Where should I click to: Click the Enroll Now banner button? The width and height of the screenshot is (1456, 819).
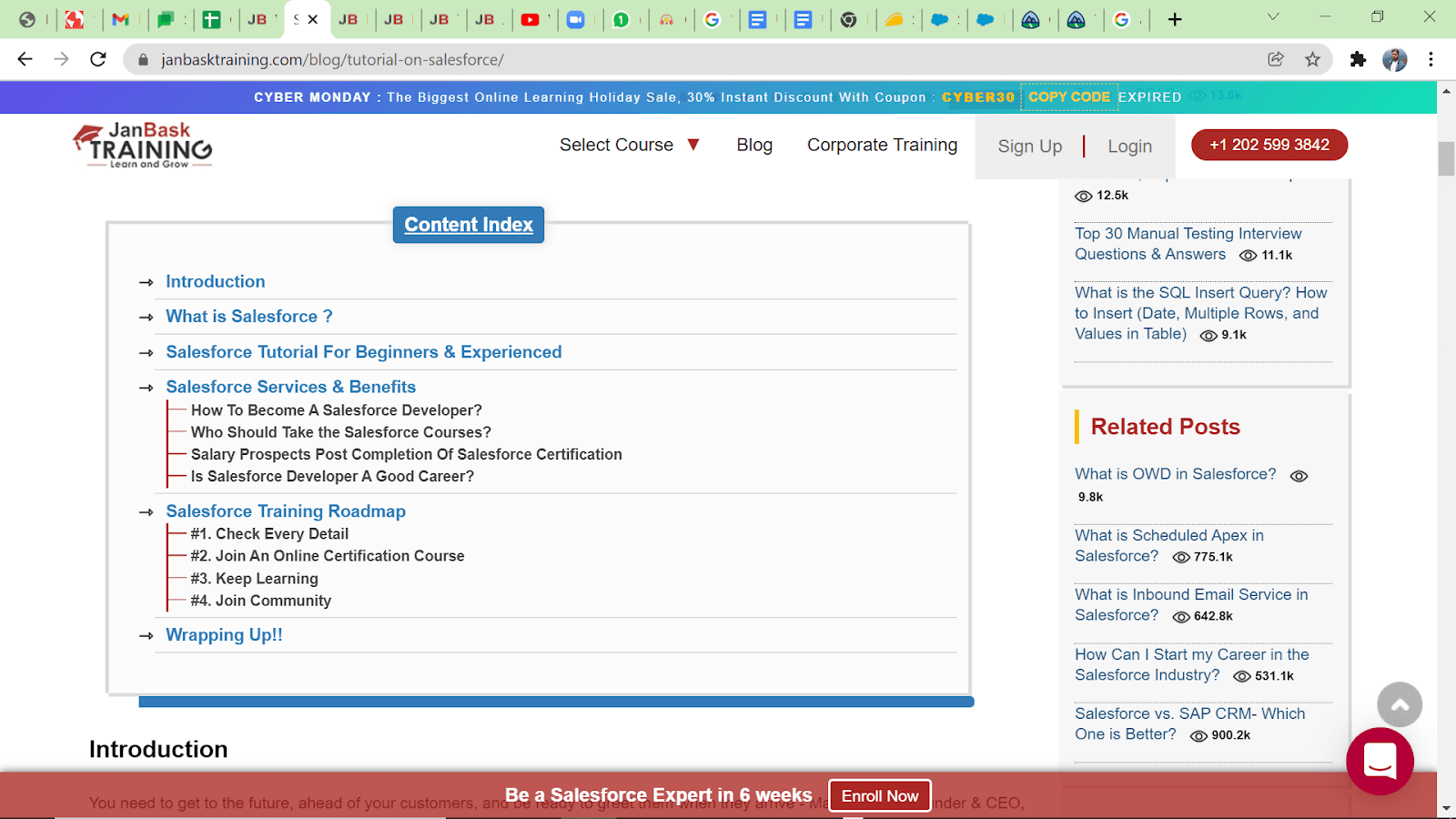880,796
